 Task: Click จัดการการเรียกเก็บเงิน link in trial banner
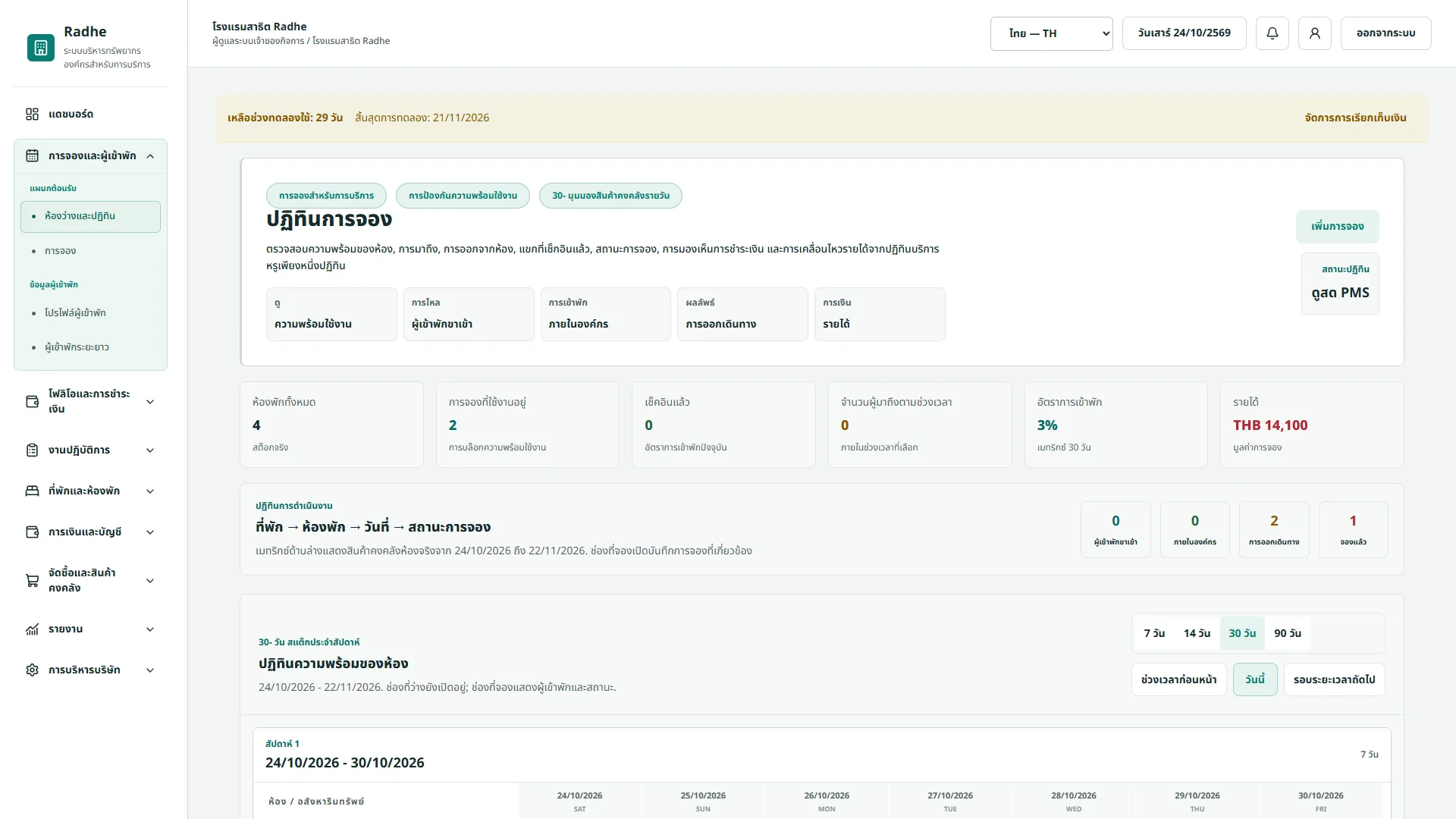tap(1355, 118)
